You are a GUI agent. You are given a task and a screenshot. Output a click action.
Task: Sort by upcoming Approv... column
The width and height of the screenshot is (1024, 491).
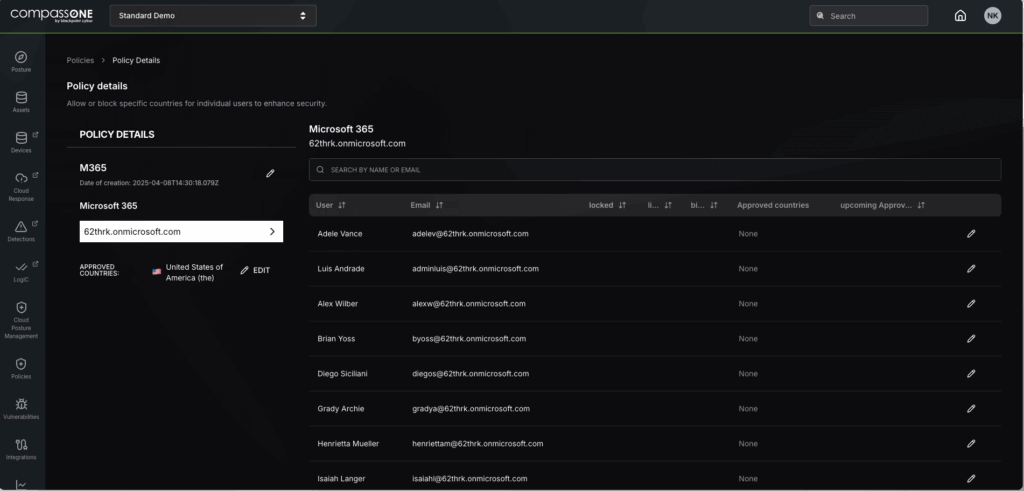(x=921, y=205)
